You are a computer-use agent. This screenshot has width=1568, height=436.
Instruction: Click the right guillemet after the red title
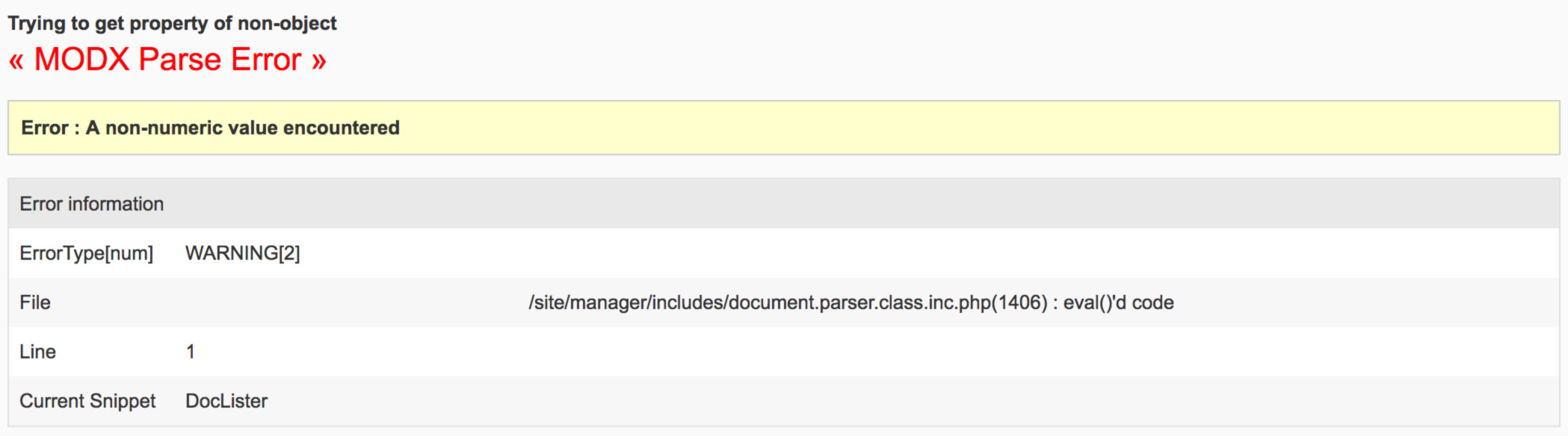click(319, 61)
